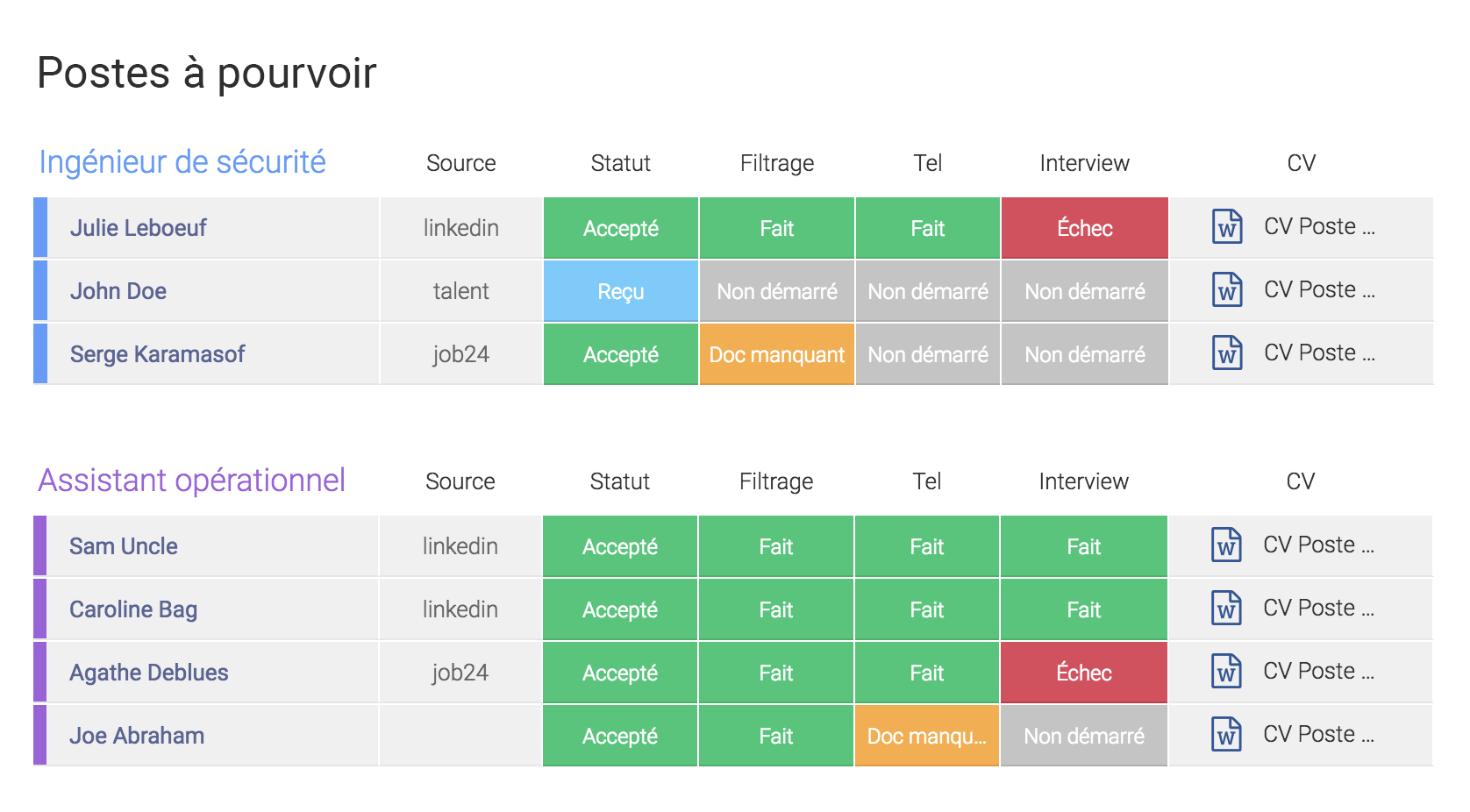Click Julie Leboeuf's blue row color bar
Screen dimensions: 1470x812
coord(40,228)
